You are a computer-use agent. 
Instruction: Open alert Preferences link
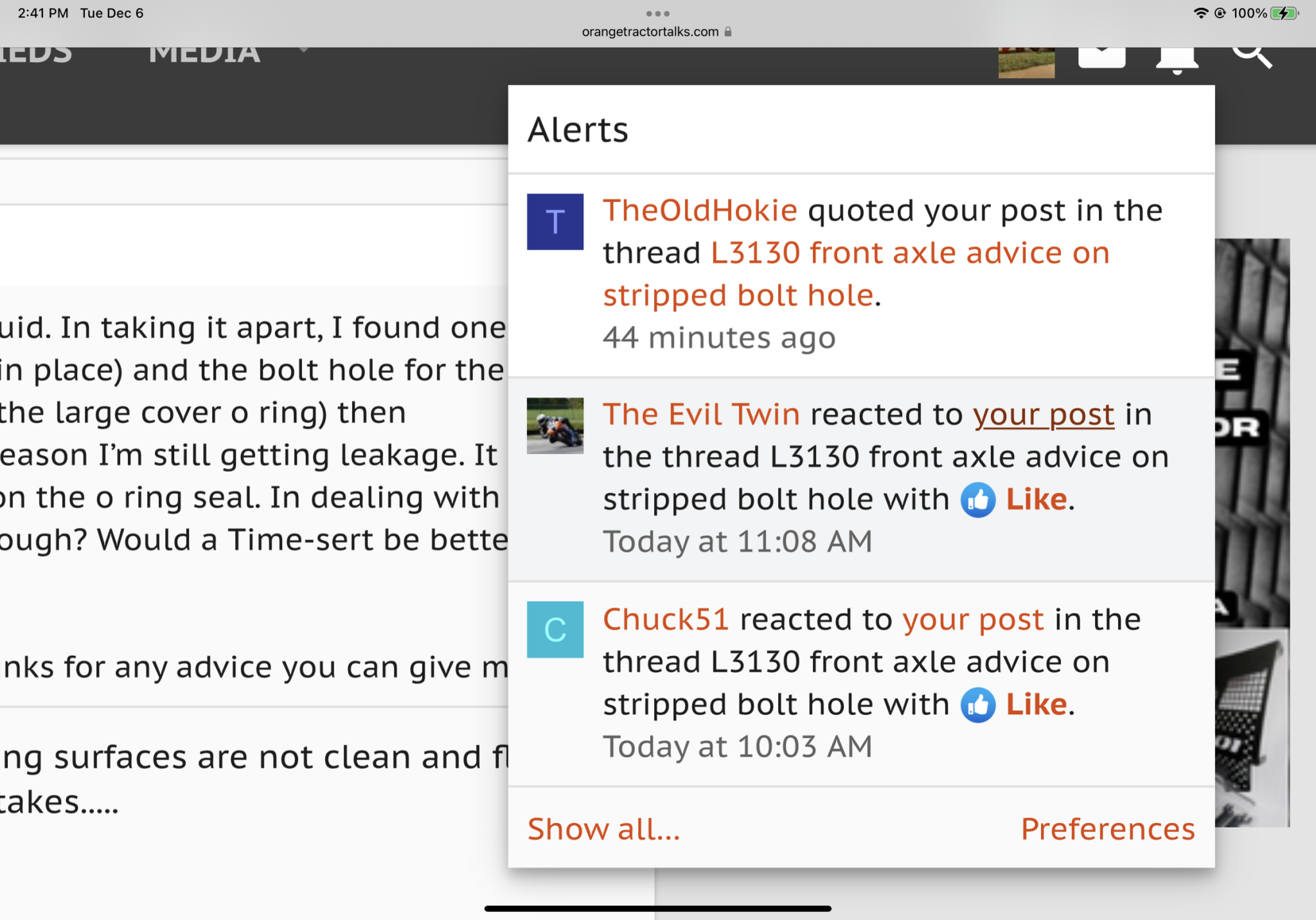tap(1108, 829)
